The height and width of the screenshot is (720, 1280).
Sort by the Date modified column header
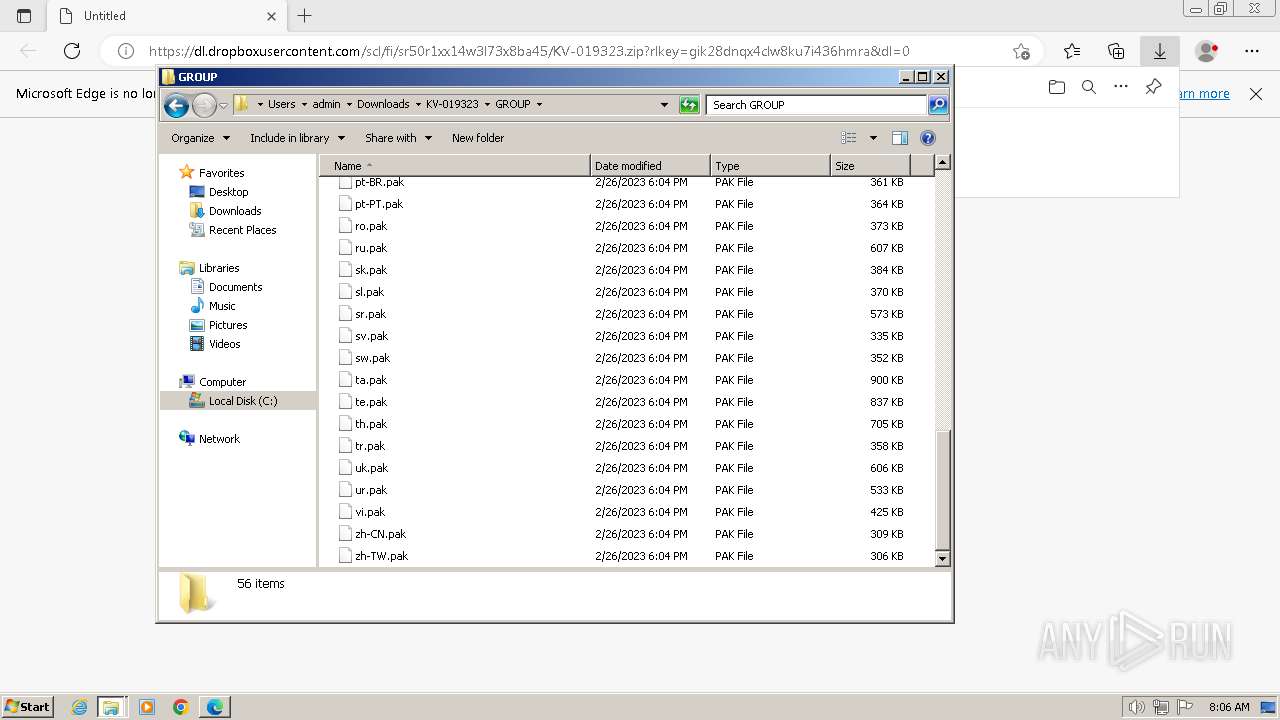[x=650, y=166]
